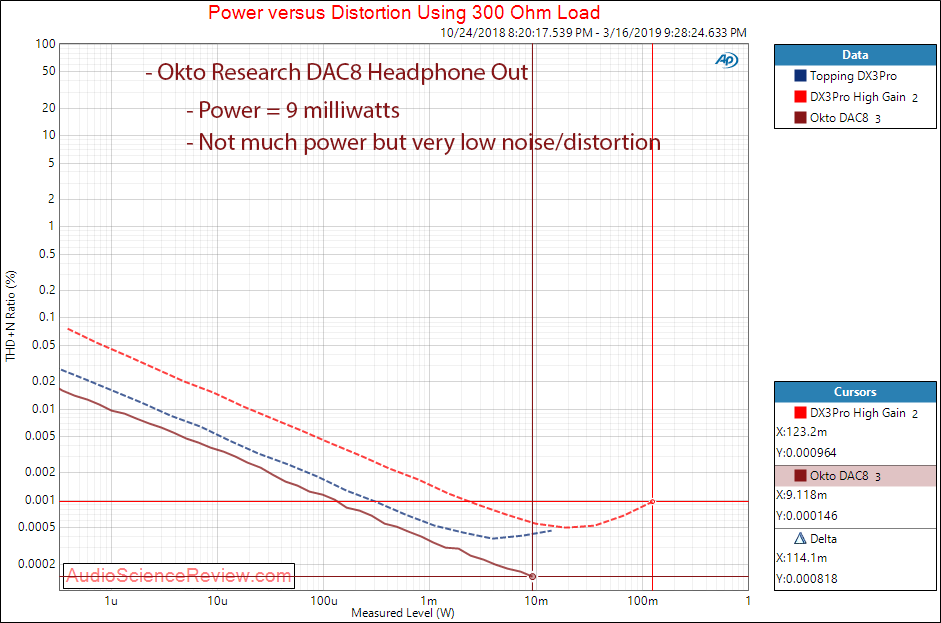Click the annotation "- Not much power but very low noise/distortion"

click(x=423, y=143)
